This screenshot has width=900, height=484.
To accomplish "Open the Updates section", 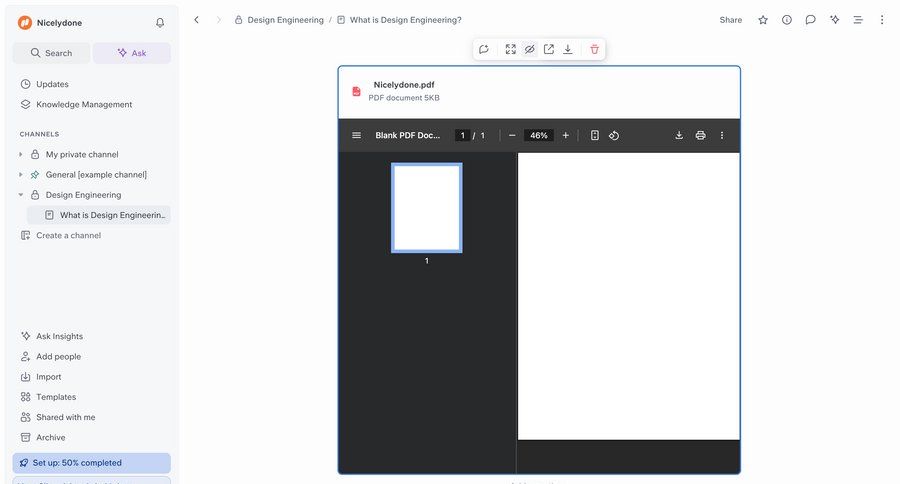I will tap(52, 84).
